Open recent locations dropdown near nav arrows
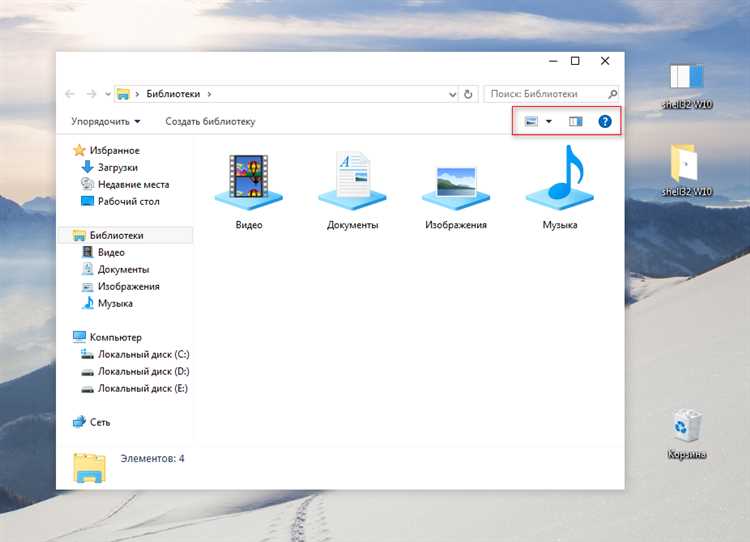The image size is (750, 542). click(x=108, y=94)
